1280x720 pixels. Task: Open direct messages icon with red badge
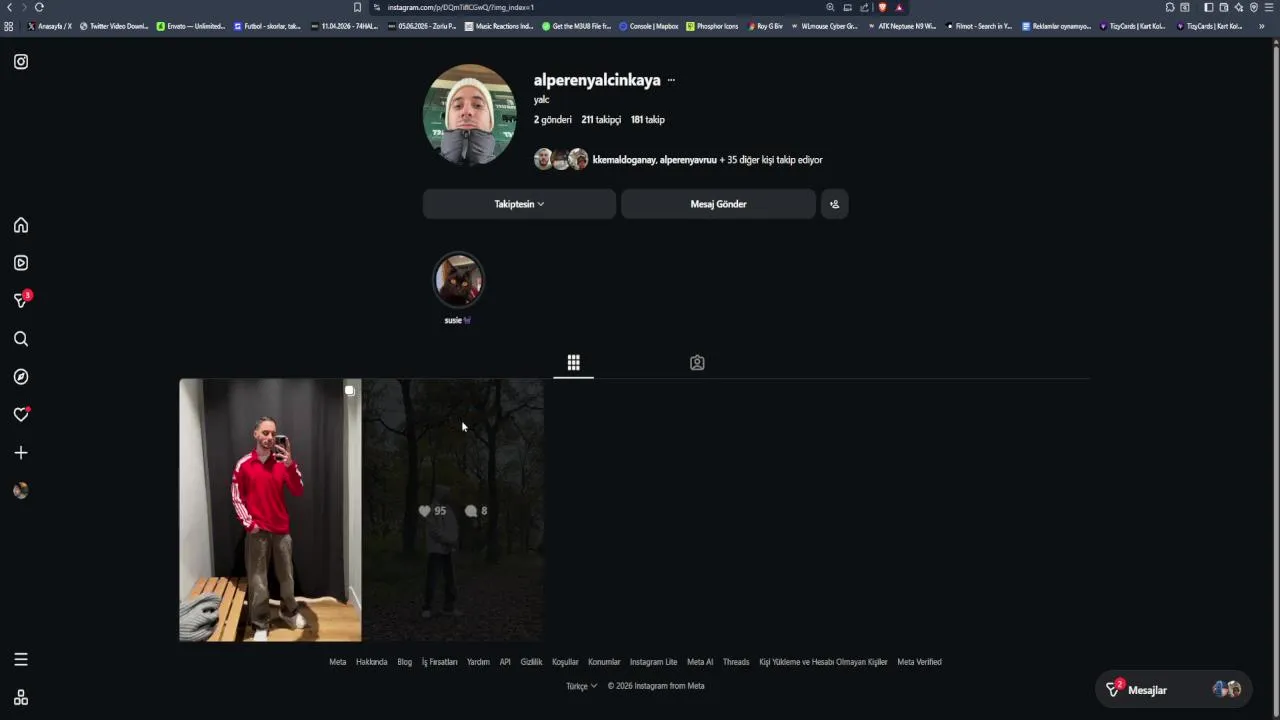click(x=21, y=300)
